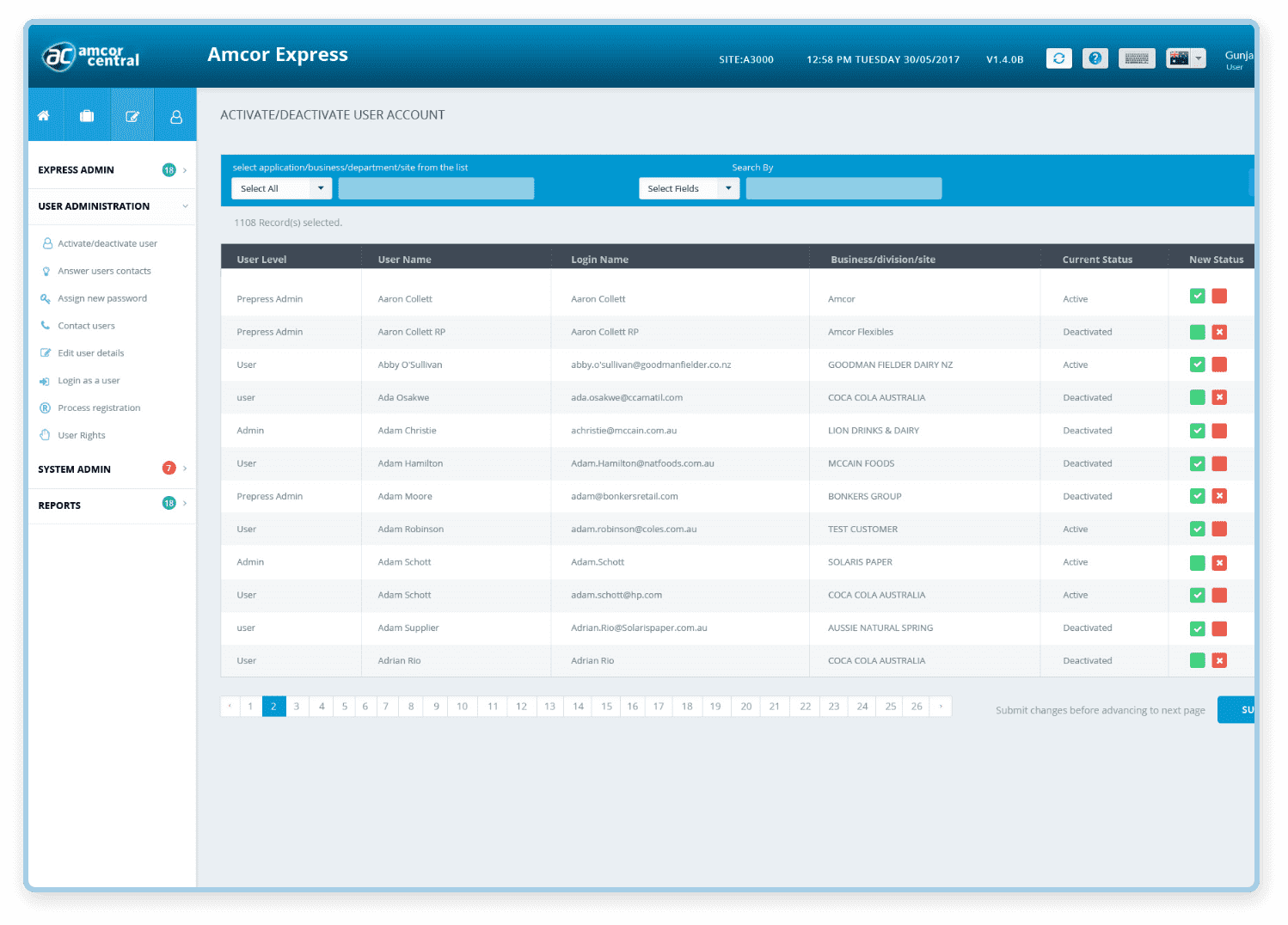Tick red deactivate box for Adam Moore
This screenshot has width=1288, height=925.
[x=1219, y=496]
